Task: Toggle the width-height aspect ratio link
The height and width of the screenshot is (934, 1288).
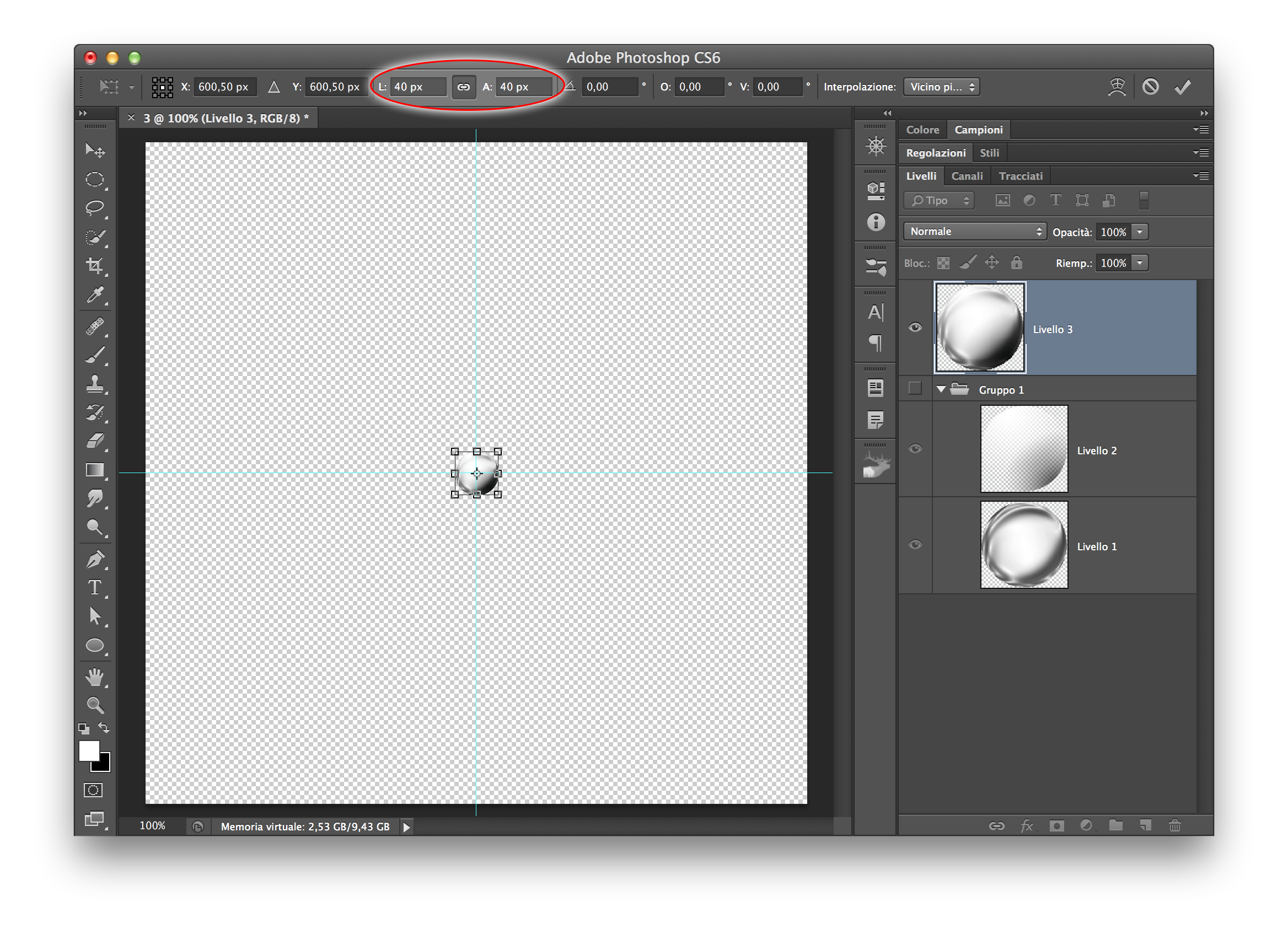Action: pos(463,87)
